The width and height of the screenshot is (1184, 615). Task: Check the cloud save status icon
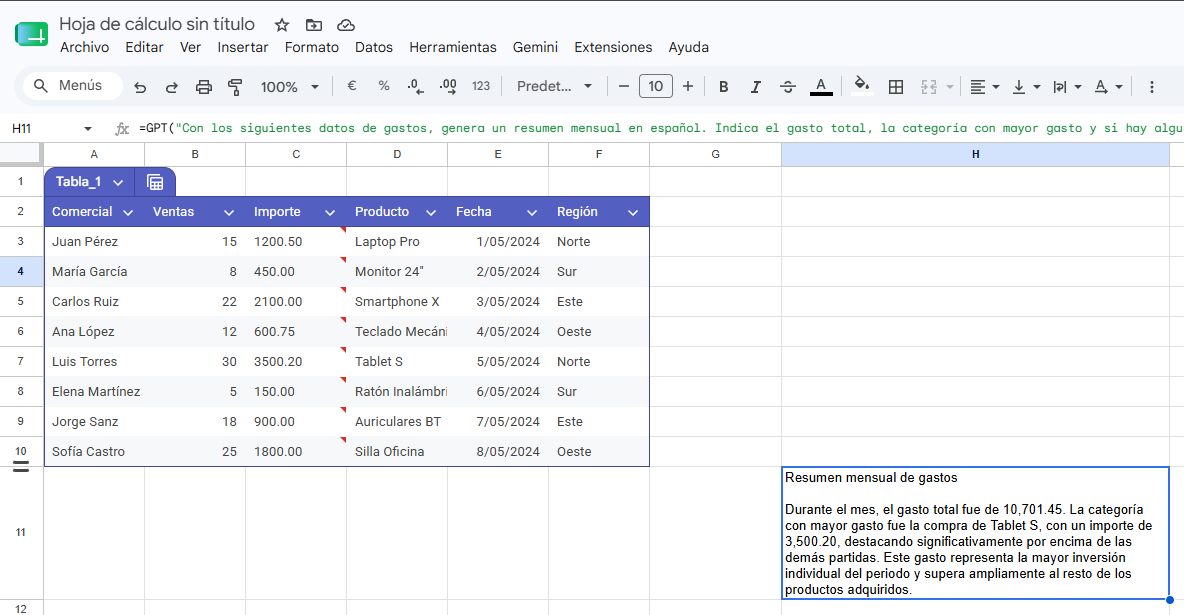[346, 25]
